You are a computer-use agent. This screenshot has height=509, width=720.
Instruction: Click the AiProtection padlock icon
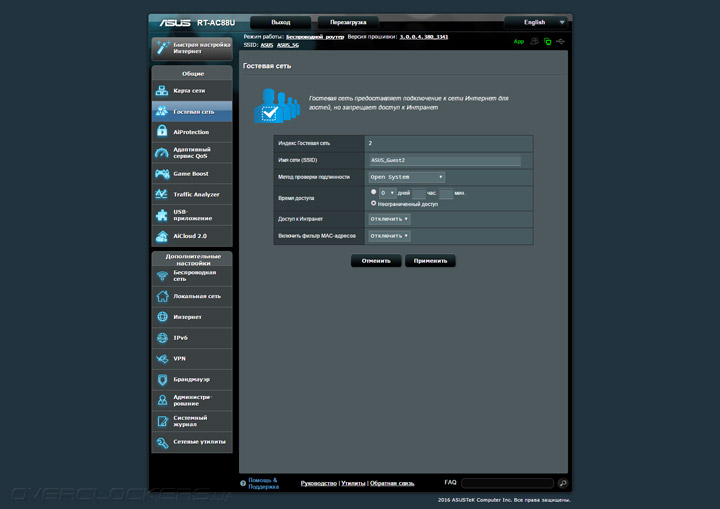coord(162,131)
